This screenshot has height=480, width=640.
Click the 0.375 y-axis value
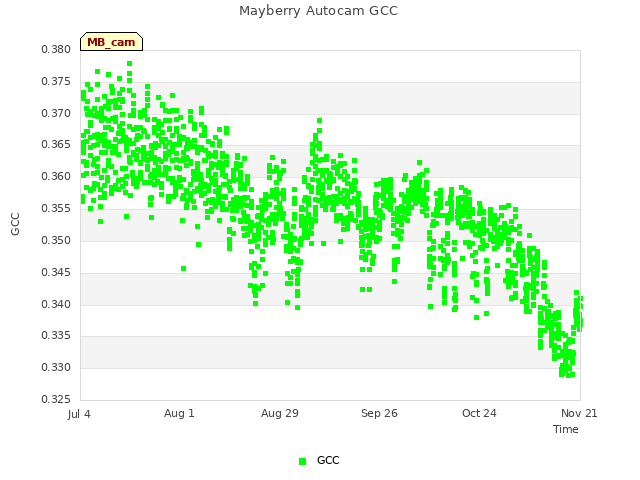click(56, 81)
